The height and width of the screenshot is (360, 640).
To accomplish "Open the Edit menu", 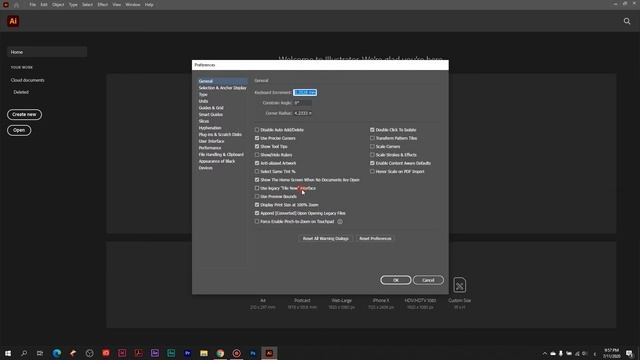I will [x=44, y=5].
